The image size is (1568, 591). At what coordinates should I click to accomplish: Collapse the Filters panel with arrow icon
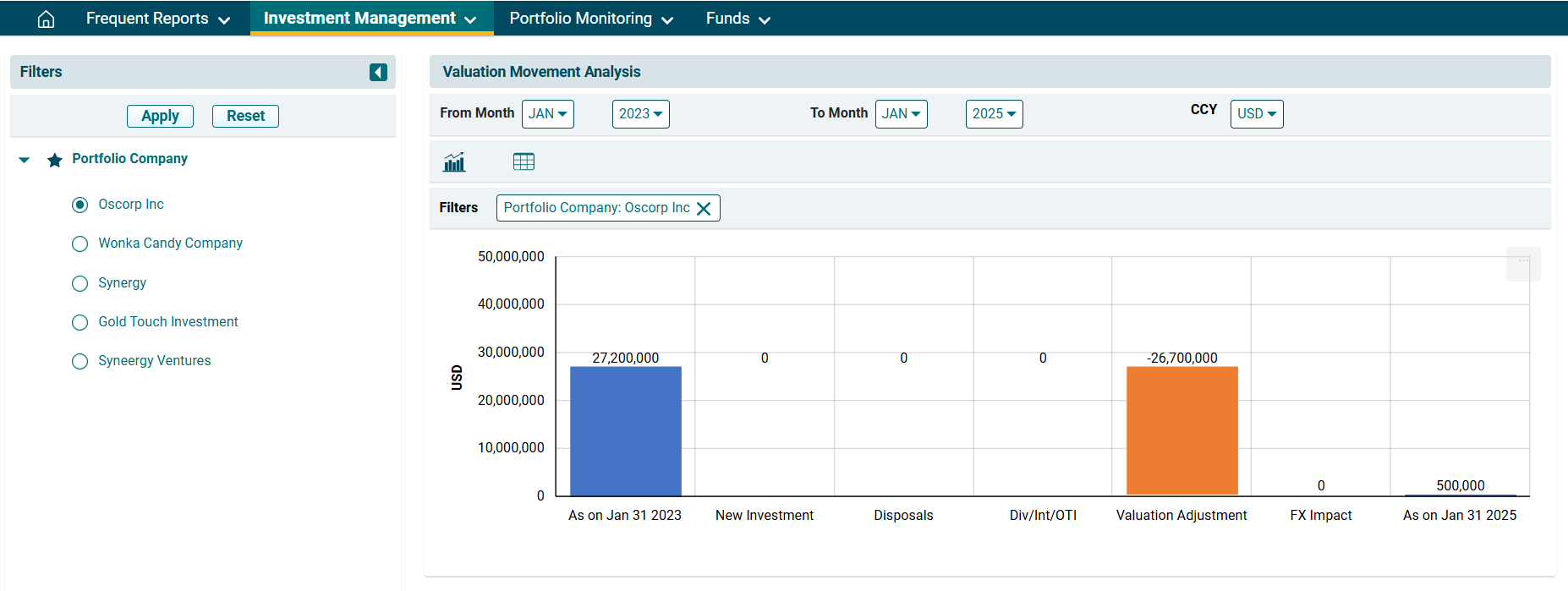click(378, 73)
